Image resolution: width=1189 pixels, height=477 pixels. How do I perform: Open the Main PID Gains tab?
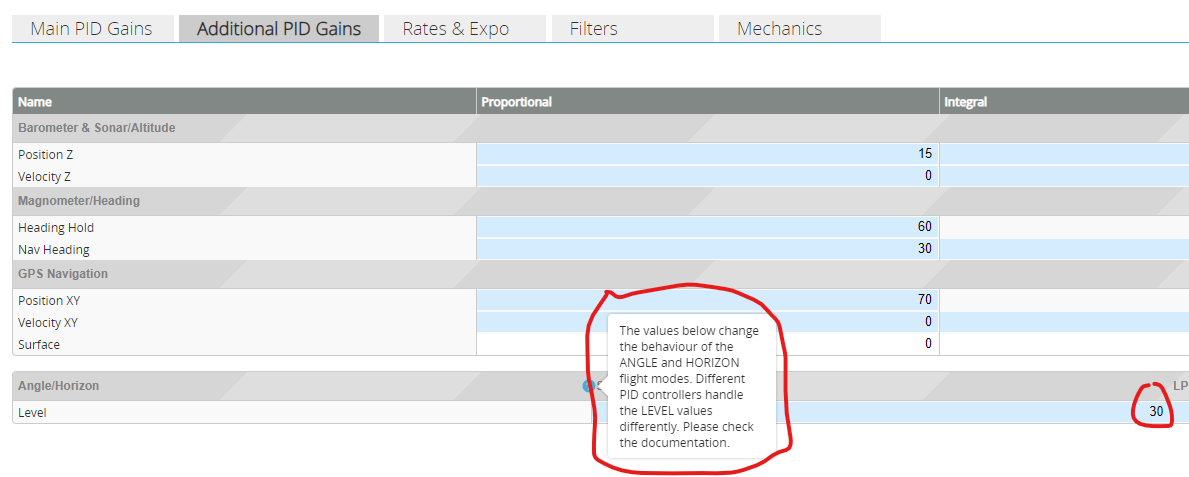click(x=92, y=28)
